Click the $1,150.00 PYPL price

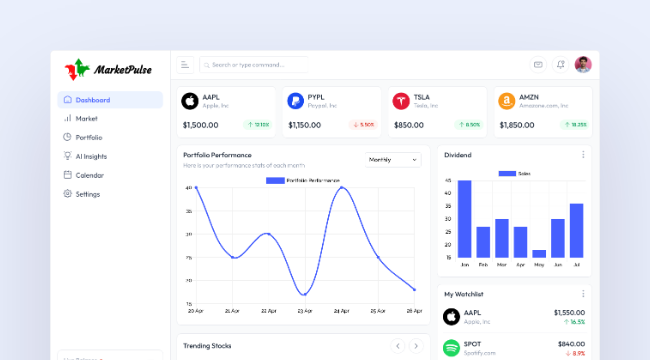click(x=305, y=125)
